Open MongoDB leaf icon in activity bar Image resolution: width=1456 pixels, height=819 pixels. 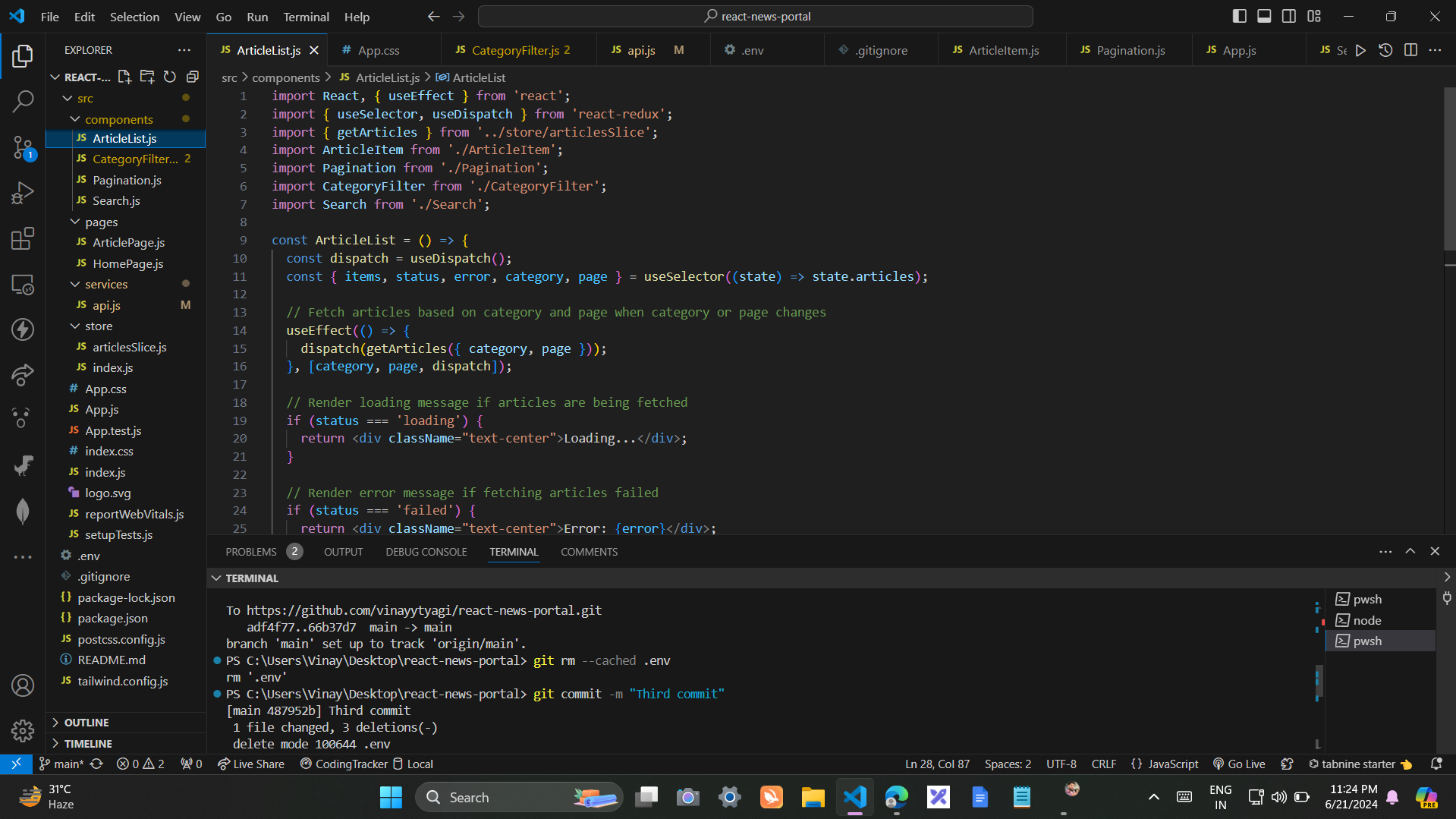(23, 511)
